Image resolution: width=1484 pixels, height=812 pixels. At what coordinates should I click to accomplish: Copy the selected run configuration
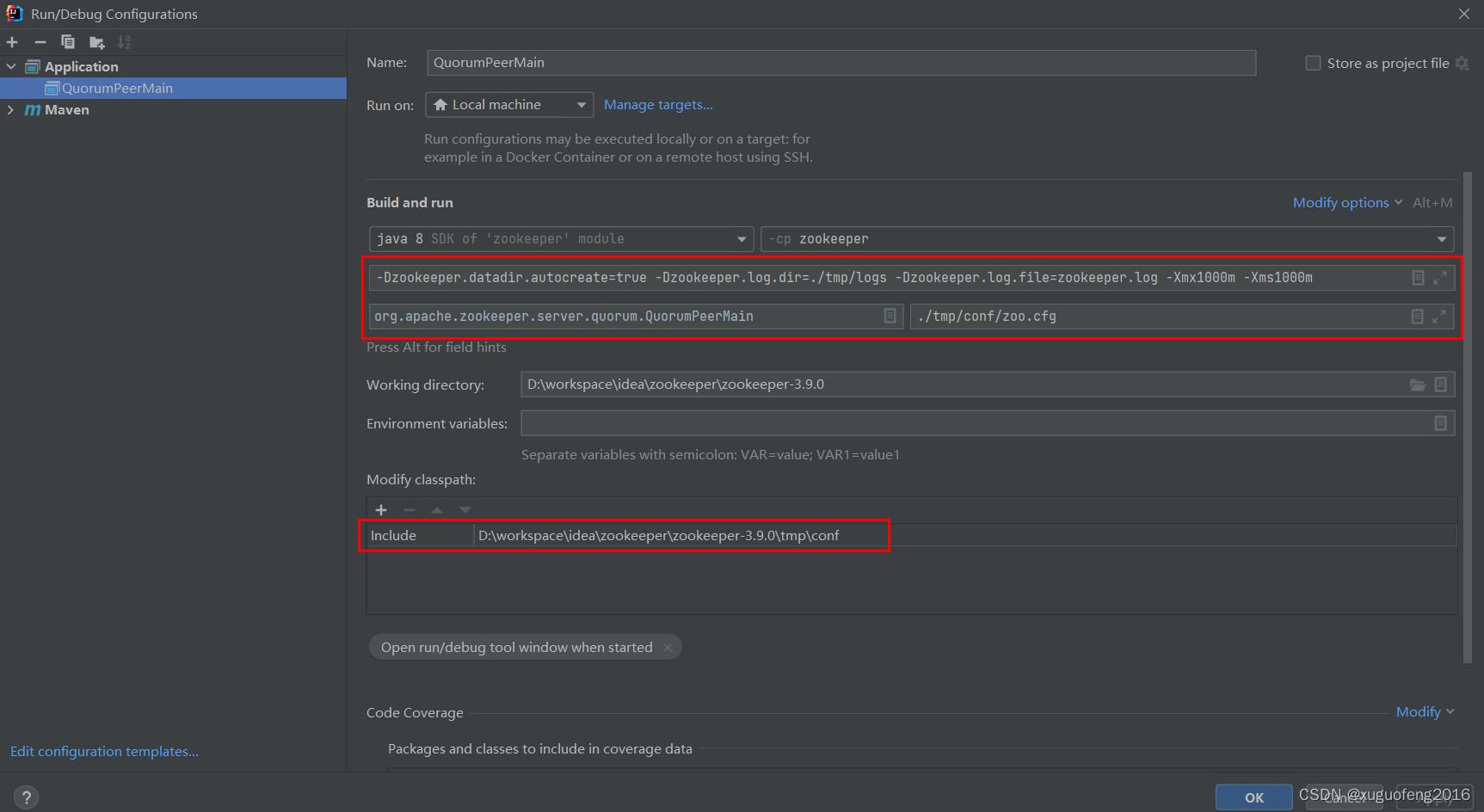tap(68, 42)
